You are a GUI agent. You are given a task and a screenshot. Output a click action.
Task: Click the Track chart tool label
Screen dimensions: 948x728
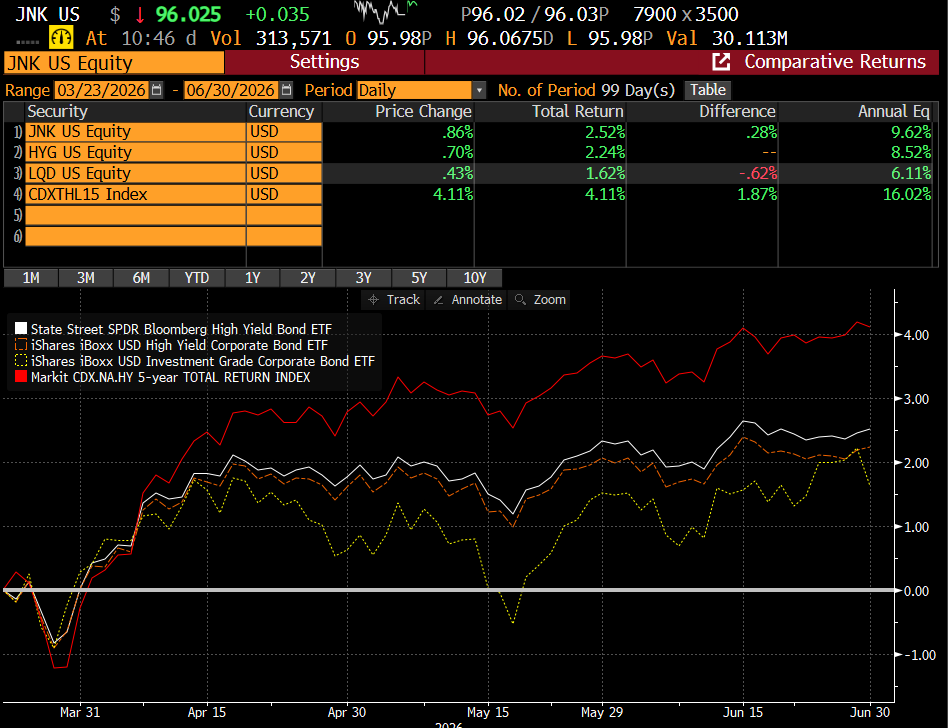click(403, 300)
